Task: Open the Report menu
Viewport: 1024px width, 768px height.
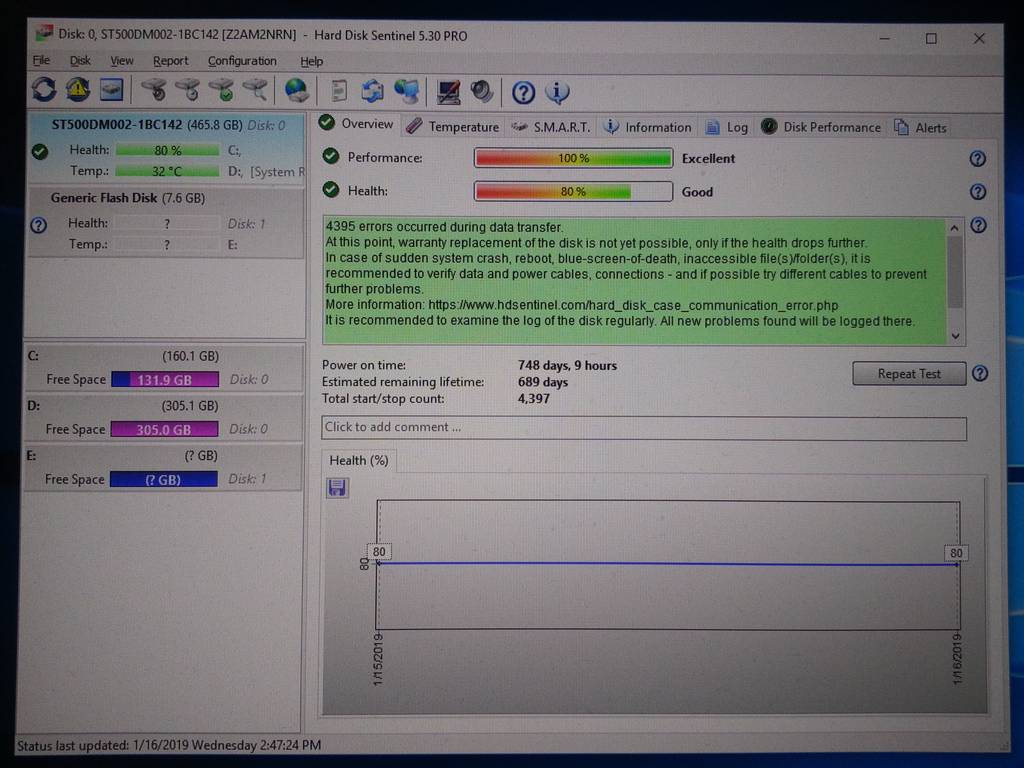Action: (x=170, y=61)
